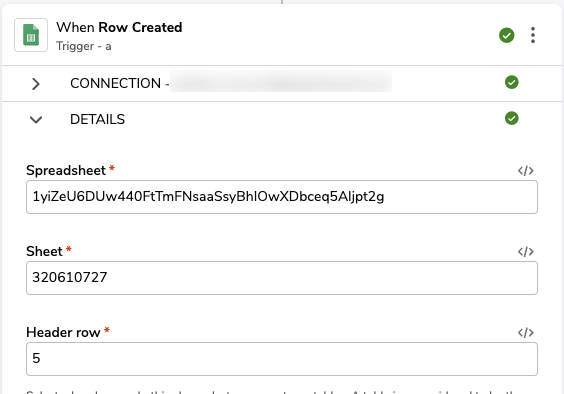Click the Header row field label
This screenshot has width=564, height=394.
coord(63,332)
